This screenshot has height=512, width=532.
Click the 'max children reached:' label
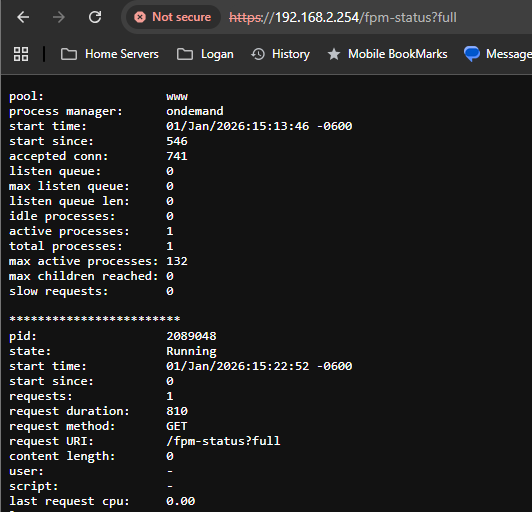[83, 276]
